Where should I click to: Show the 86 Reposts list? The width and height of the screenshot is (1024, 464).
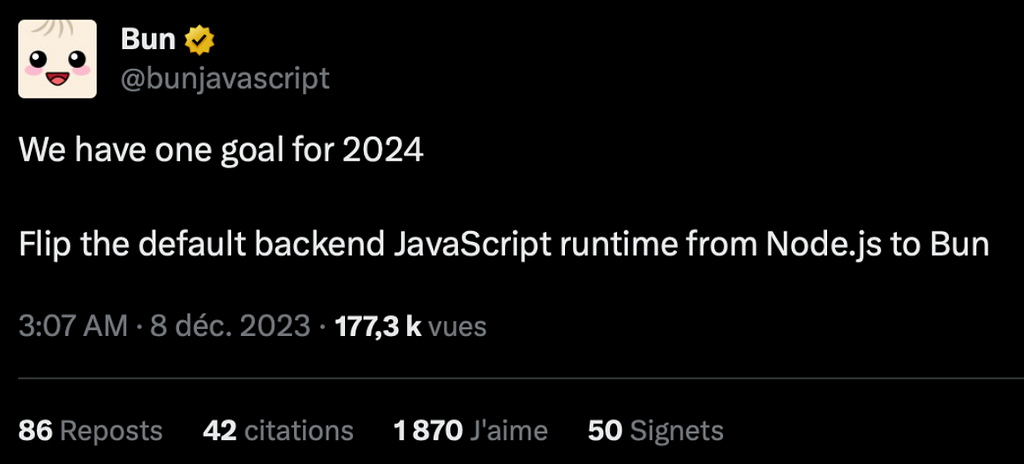[x=90, y=431]
